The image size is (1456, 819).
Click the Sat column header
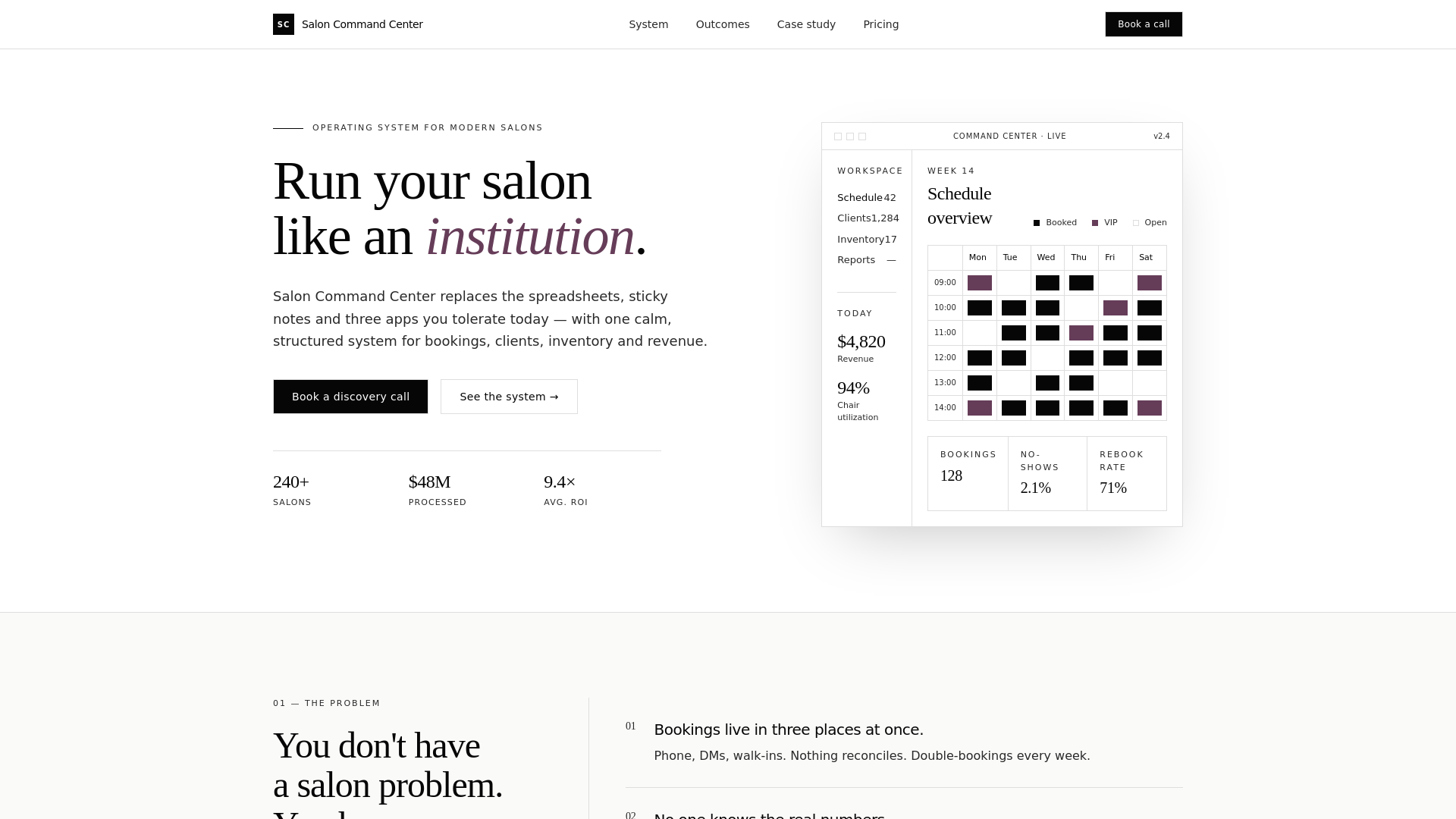[1150, 258]
